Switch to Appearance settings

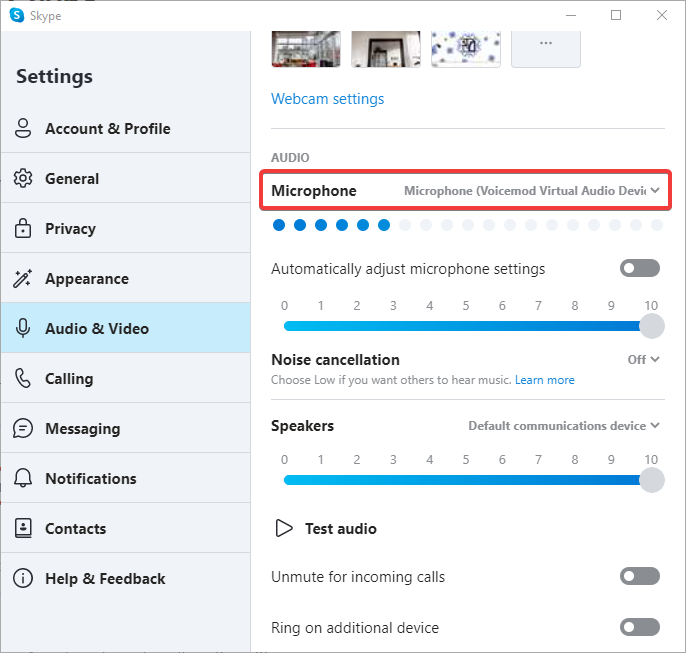[126, 279]
